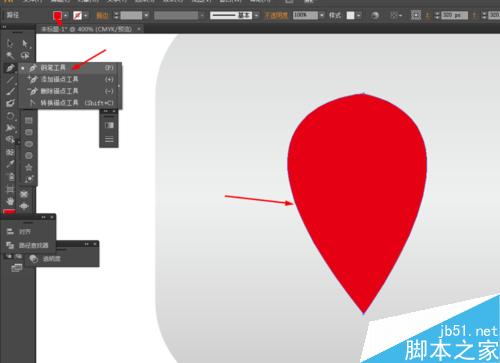Viewport: 500px width, 363px height.
Task: Expand the Align/Pathfinder panel group
Action: tap(43, 217)
